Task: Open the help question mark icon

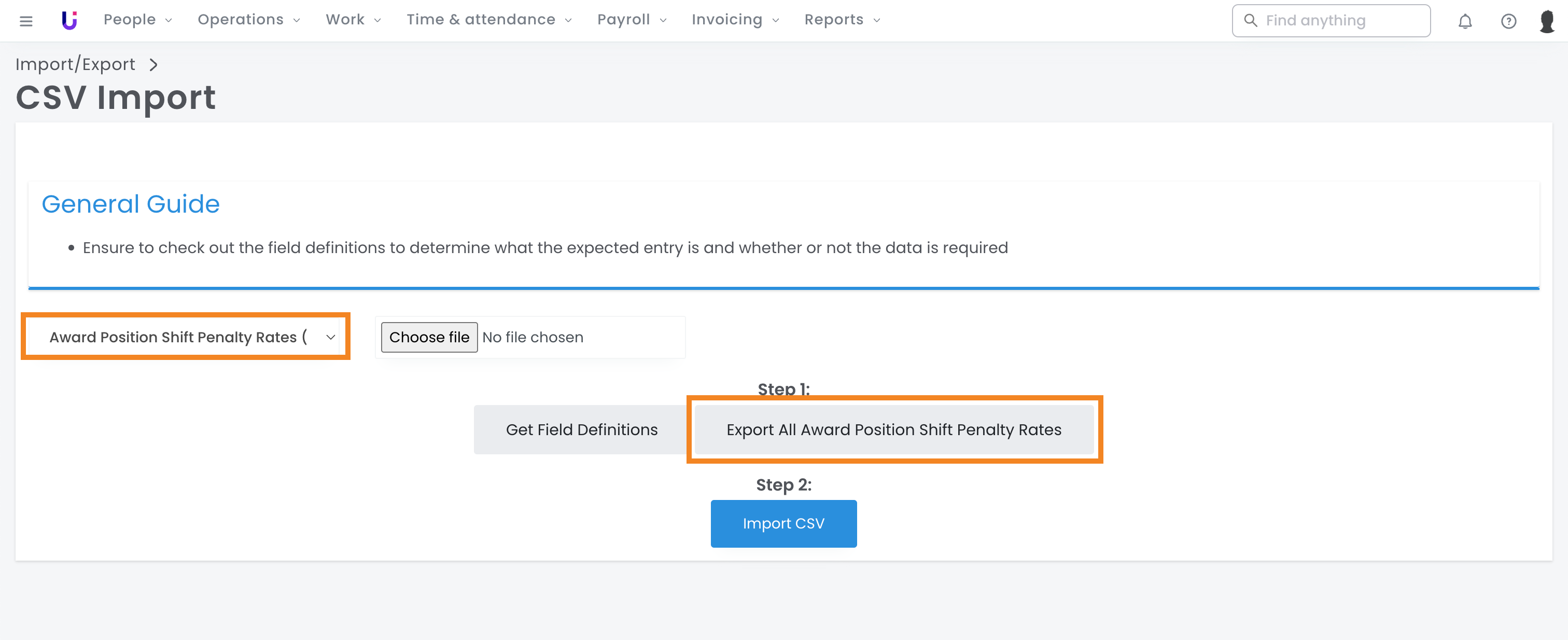Action: pyautogui.click(x=1508, y=21)
